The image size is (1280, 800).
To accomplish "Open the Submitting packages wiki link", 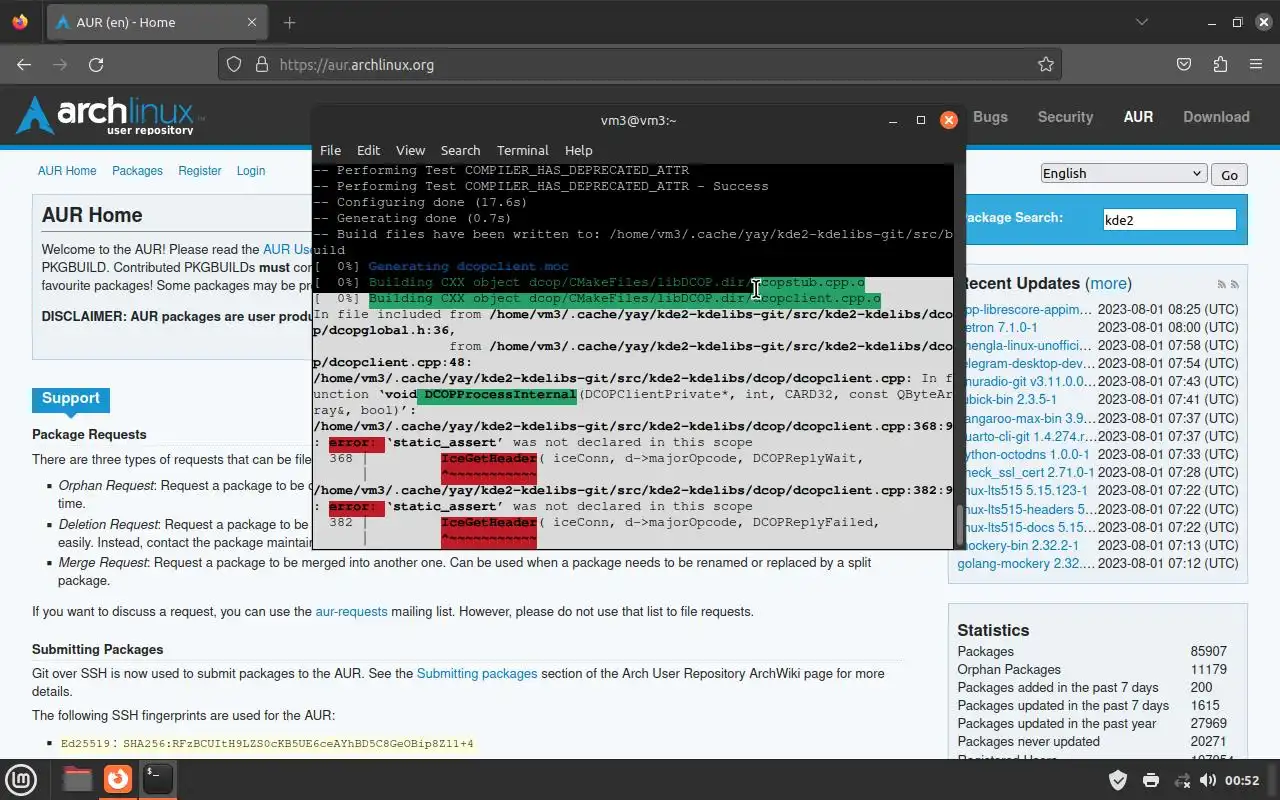I will [x=477, y=673].
